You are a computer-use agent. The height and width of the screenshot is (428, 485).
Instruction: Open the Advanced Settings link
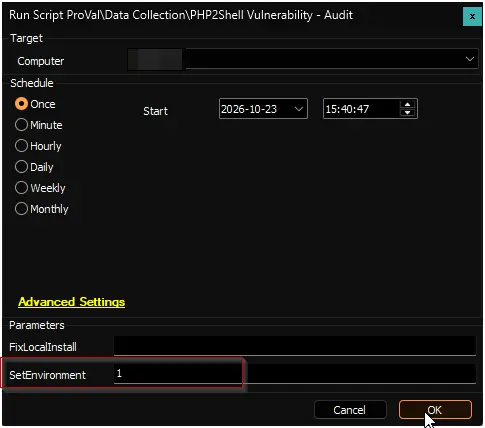point(72,302)
